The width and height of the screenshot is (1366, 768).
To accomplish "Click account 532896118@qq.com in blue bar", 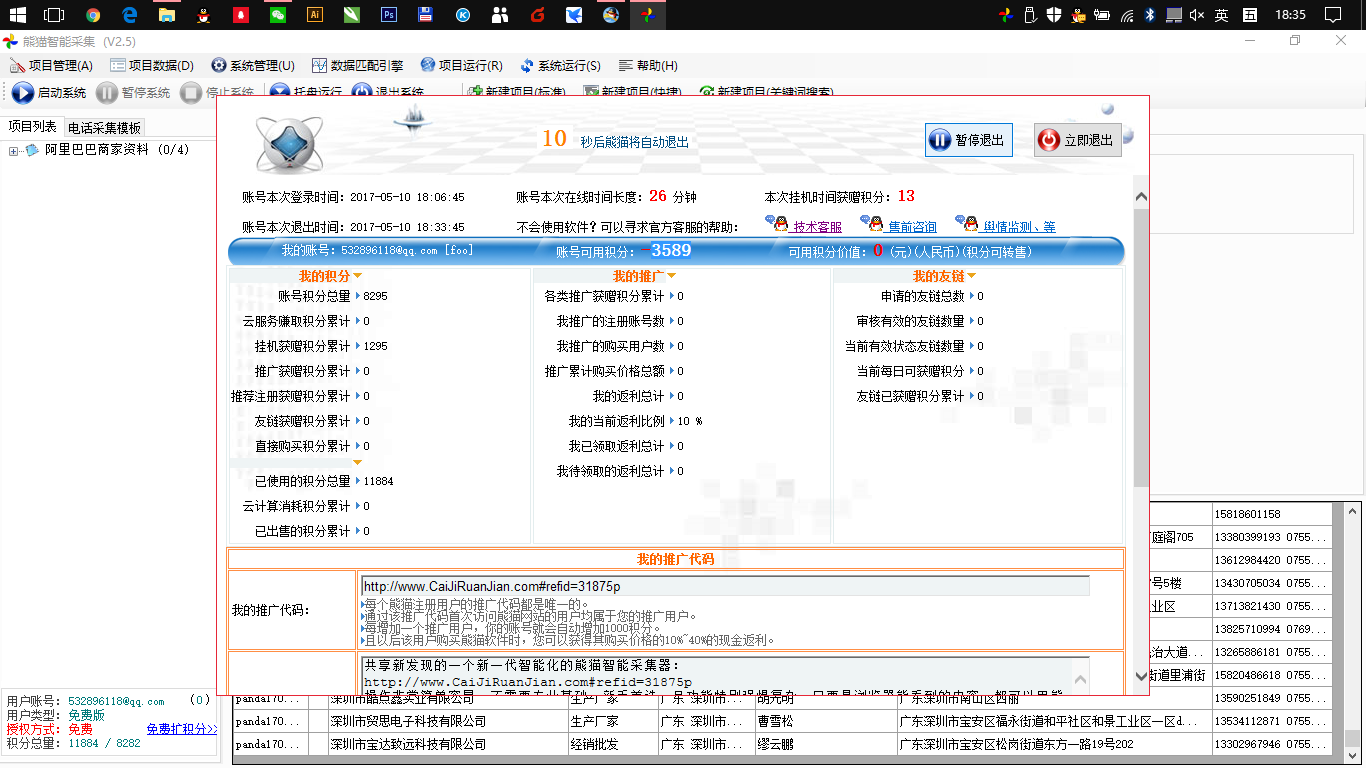I will (389, 250).
